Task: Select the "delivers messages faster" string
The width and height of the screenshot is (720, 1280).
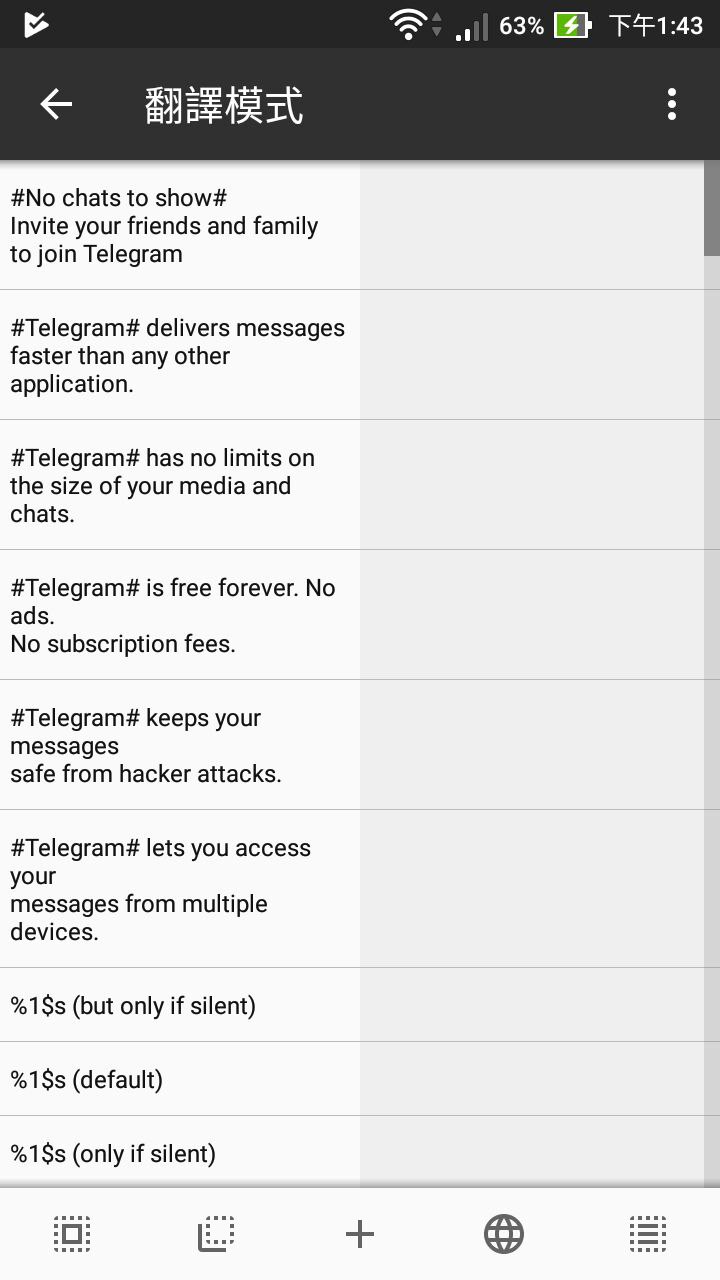Action: pos(180,356)
